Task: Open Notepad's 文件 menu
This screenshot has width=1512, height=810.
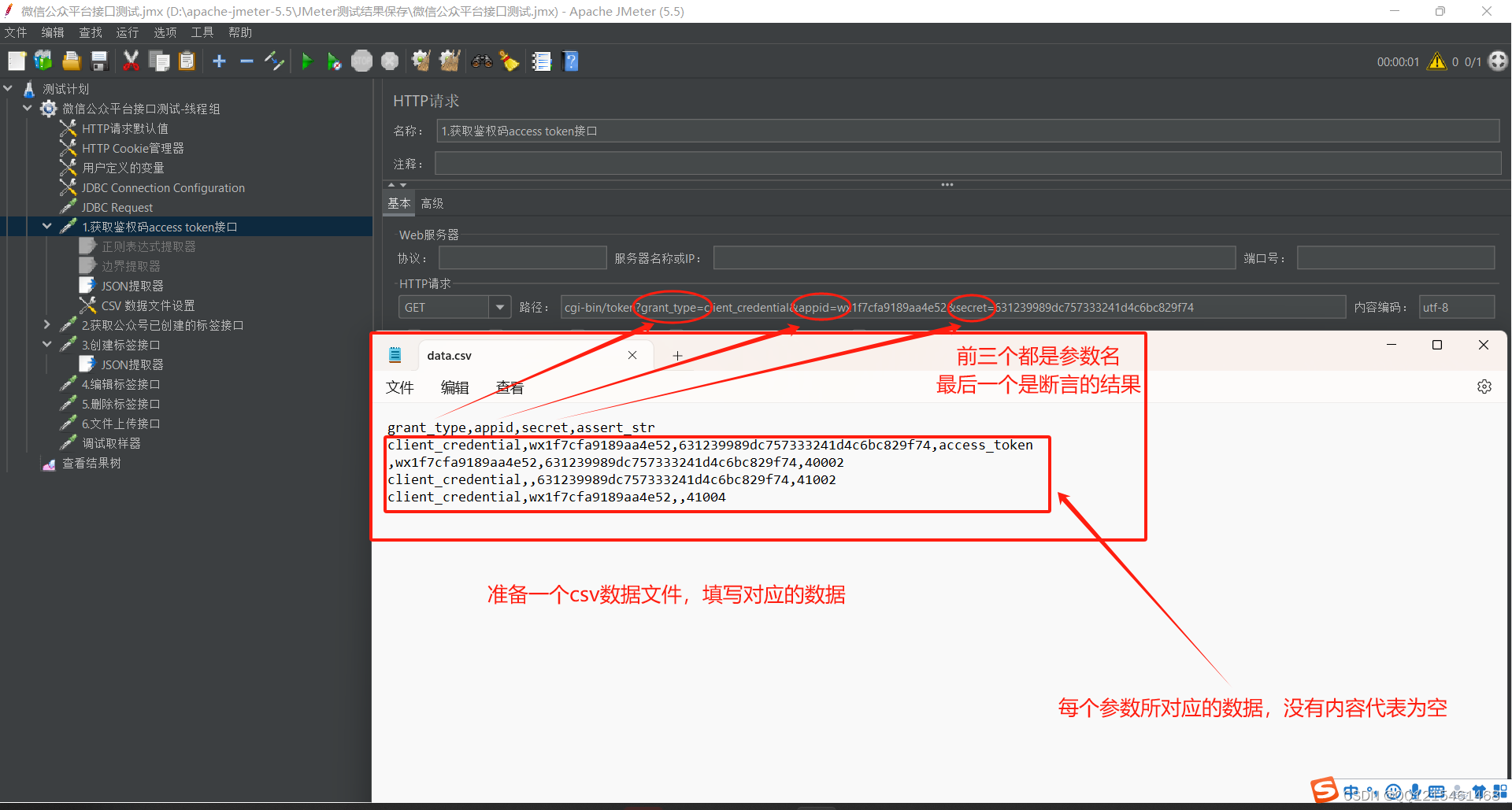Action: 400,387
